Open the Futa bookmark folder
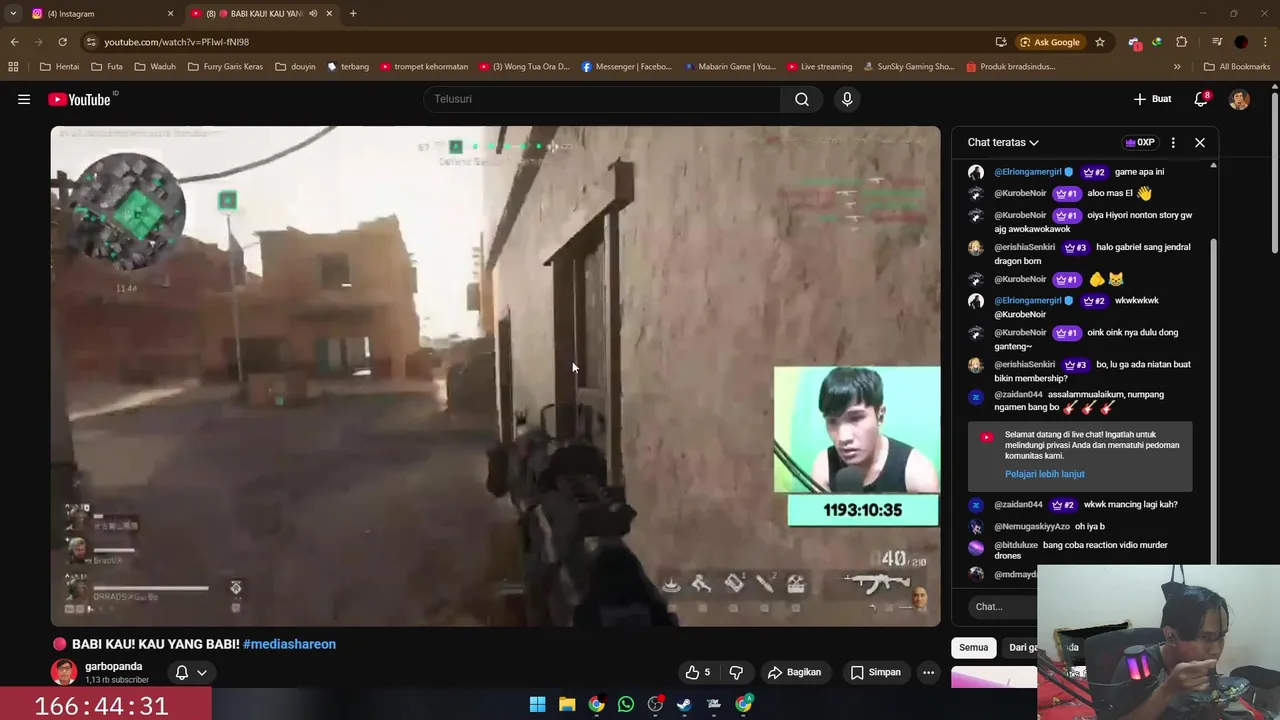 [107, 67]
